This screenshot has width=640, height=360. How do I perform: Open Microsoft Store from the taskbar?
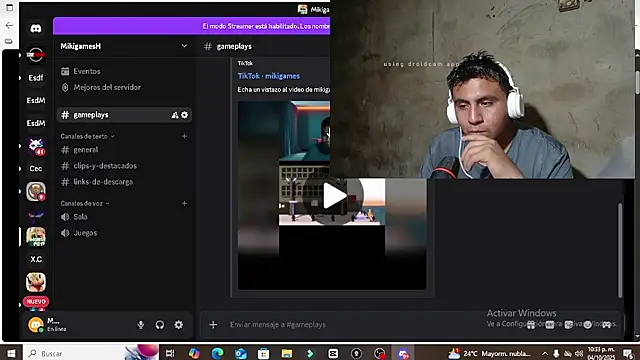[x=263, y=353]
